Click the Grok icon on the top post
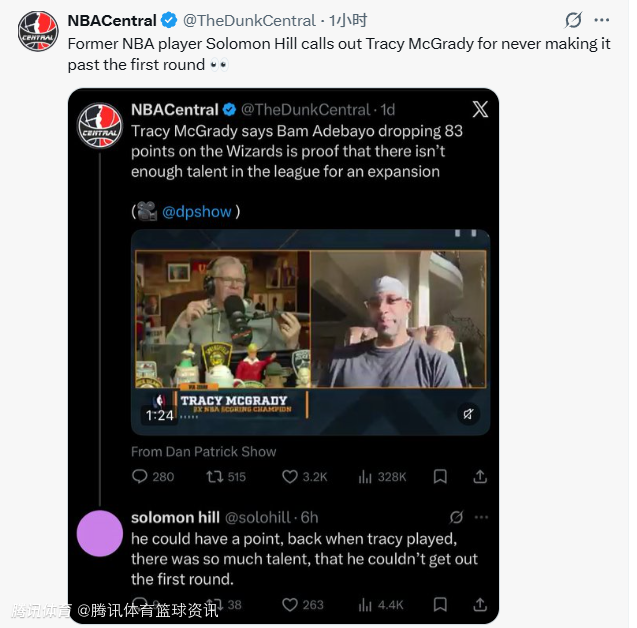Viewport: 637px width, 628px height. [573, 20]
